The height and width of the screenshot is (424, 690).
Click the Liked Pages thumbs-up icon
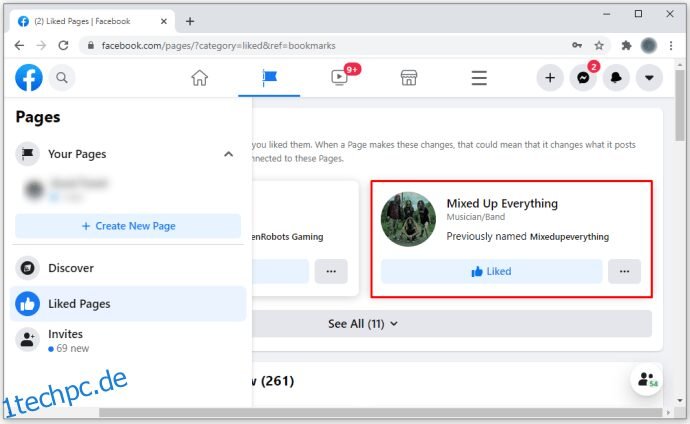(27, 304)
